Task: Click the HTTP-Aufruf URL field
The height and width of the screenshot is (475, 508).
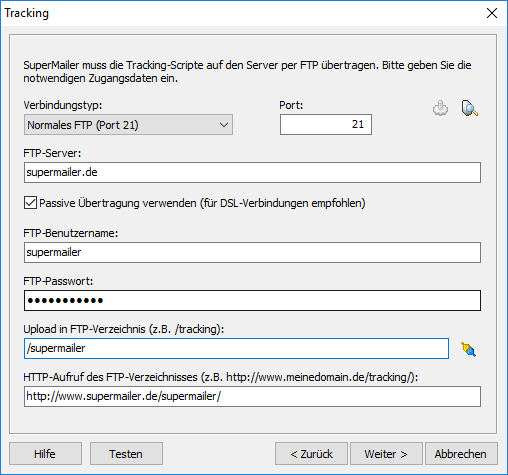Action: 252,396
